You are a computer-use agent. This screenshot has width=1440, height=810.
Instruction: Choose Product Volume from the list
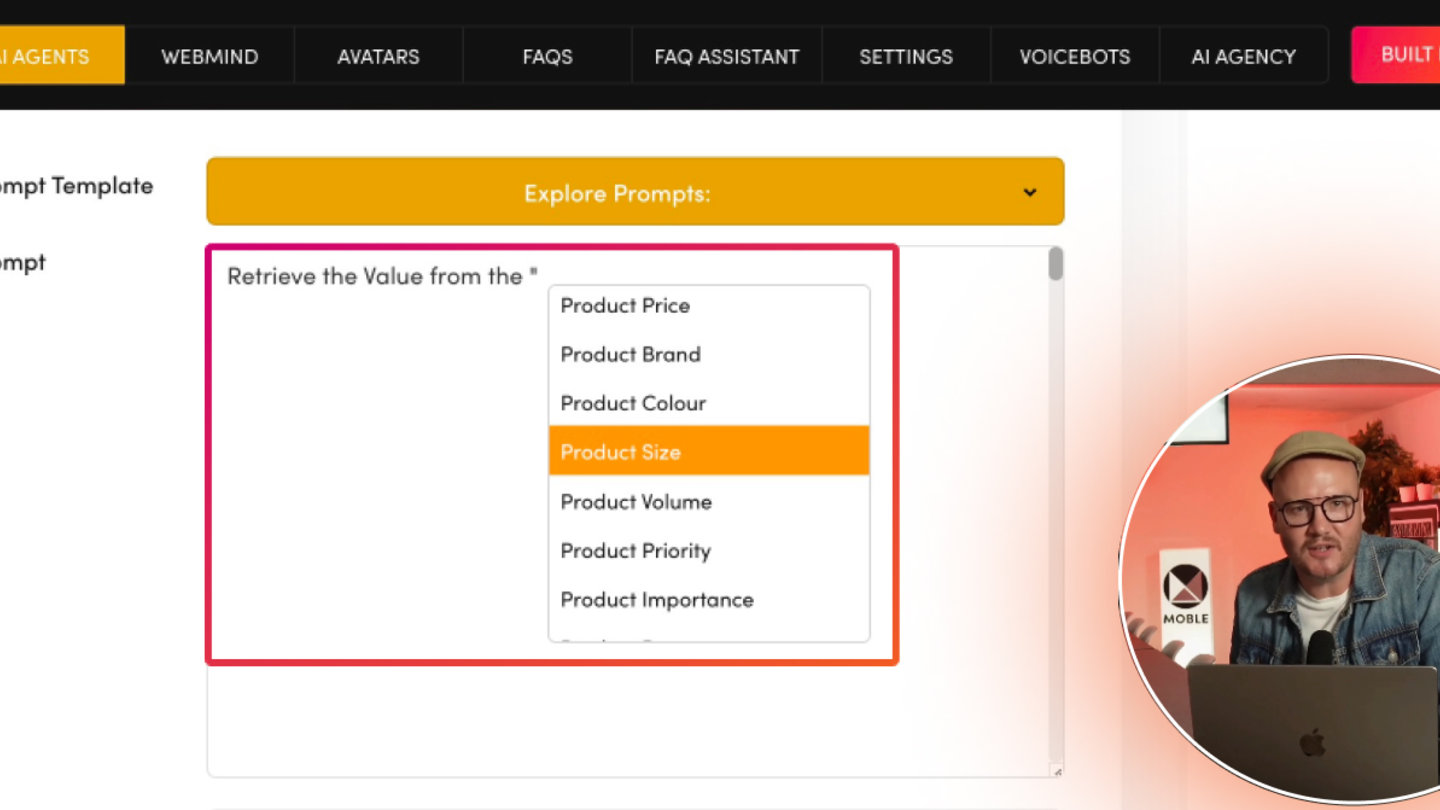pos(636,502)
